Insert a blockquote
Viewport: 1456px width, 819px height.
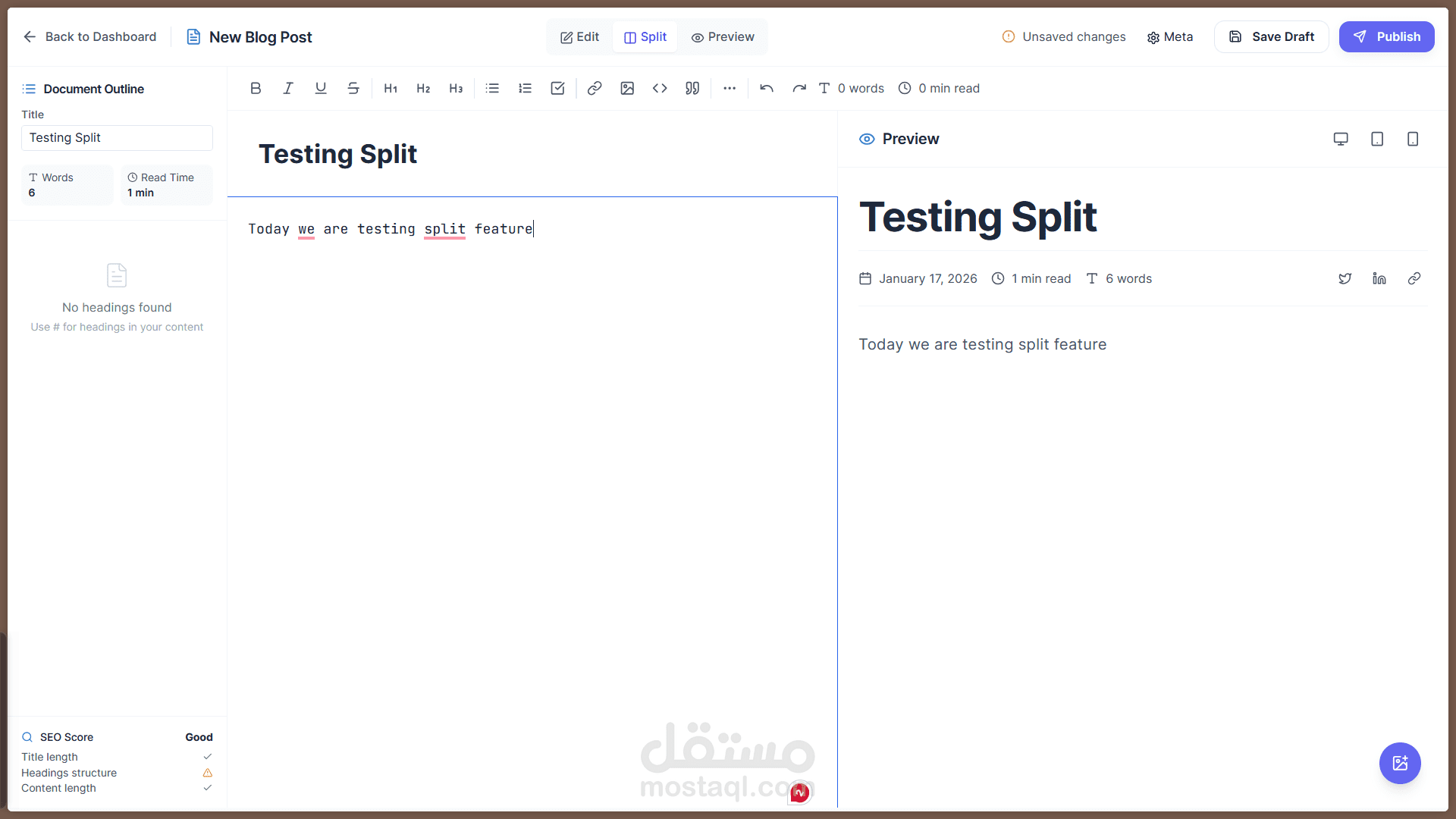[692, 88]
